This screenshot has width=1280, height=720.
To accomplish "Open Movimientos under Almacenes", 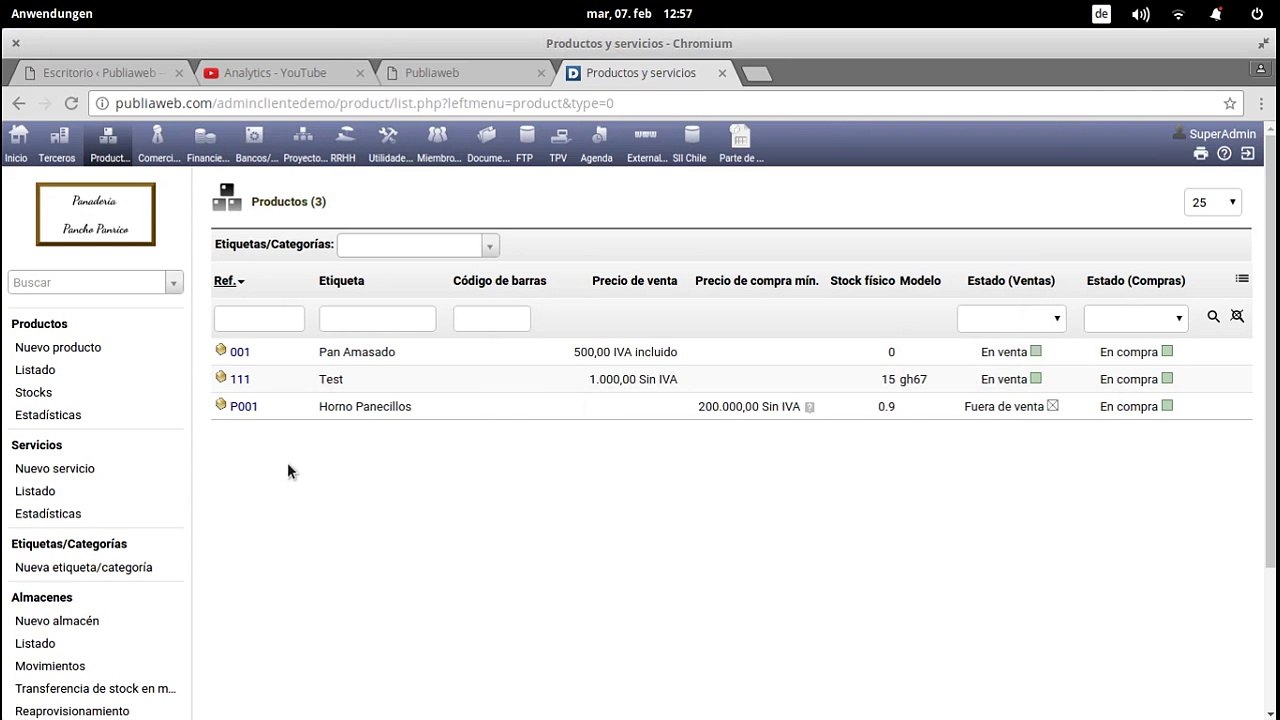I will 50,666.
